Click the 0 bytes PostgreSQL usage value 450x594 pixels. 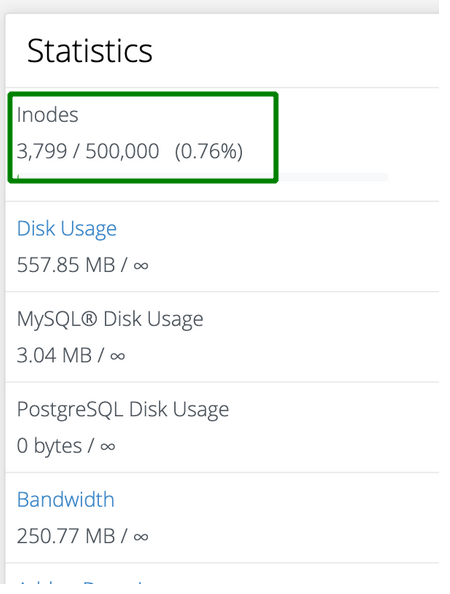click(x=49, y=446)
